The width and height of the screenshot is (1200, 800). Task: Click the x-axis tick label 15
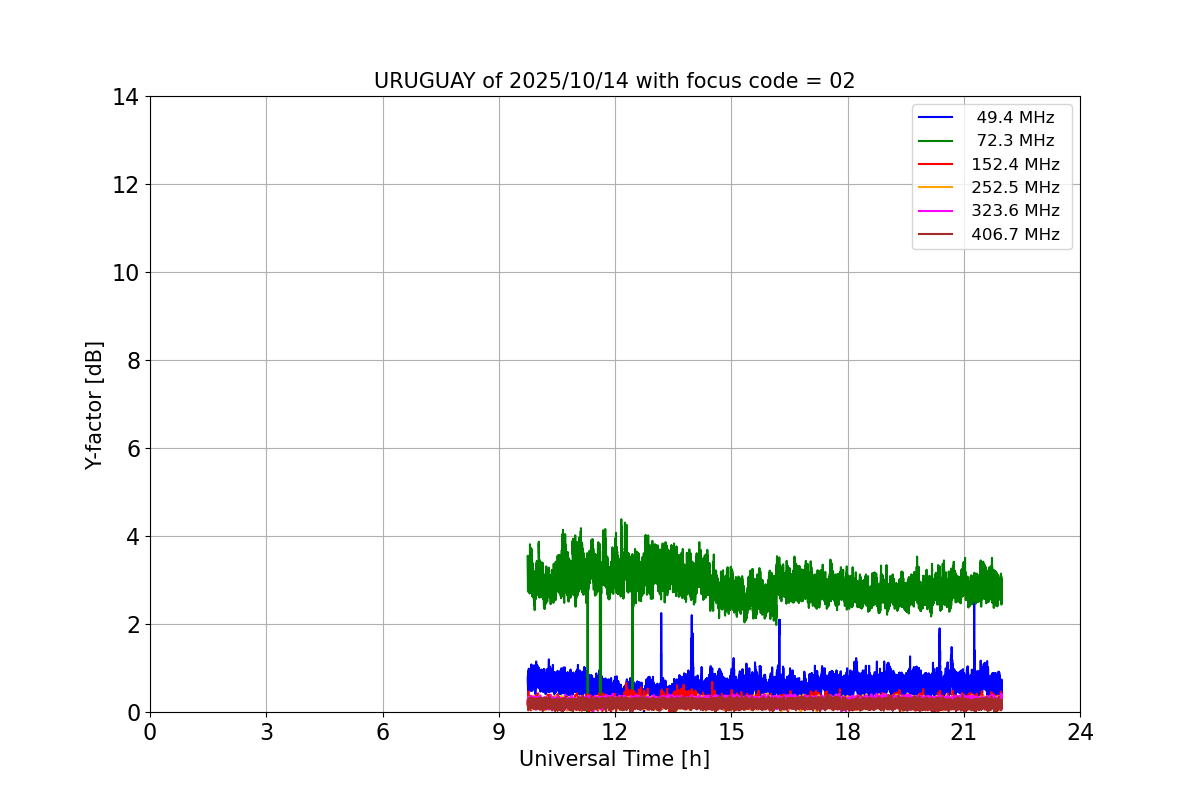(x=731, y=732)
